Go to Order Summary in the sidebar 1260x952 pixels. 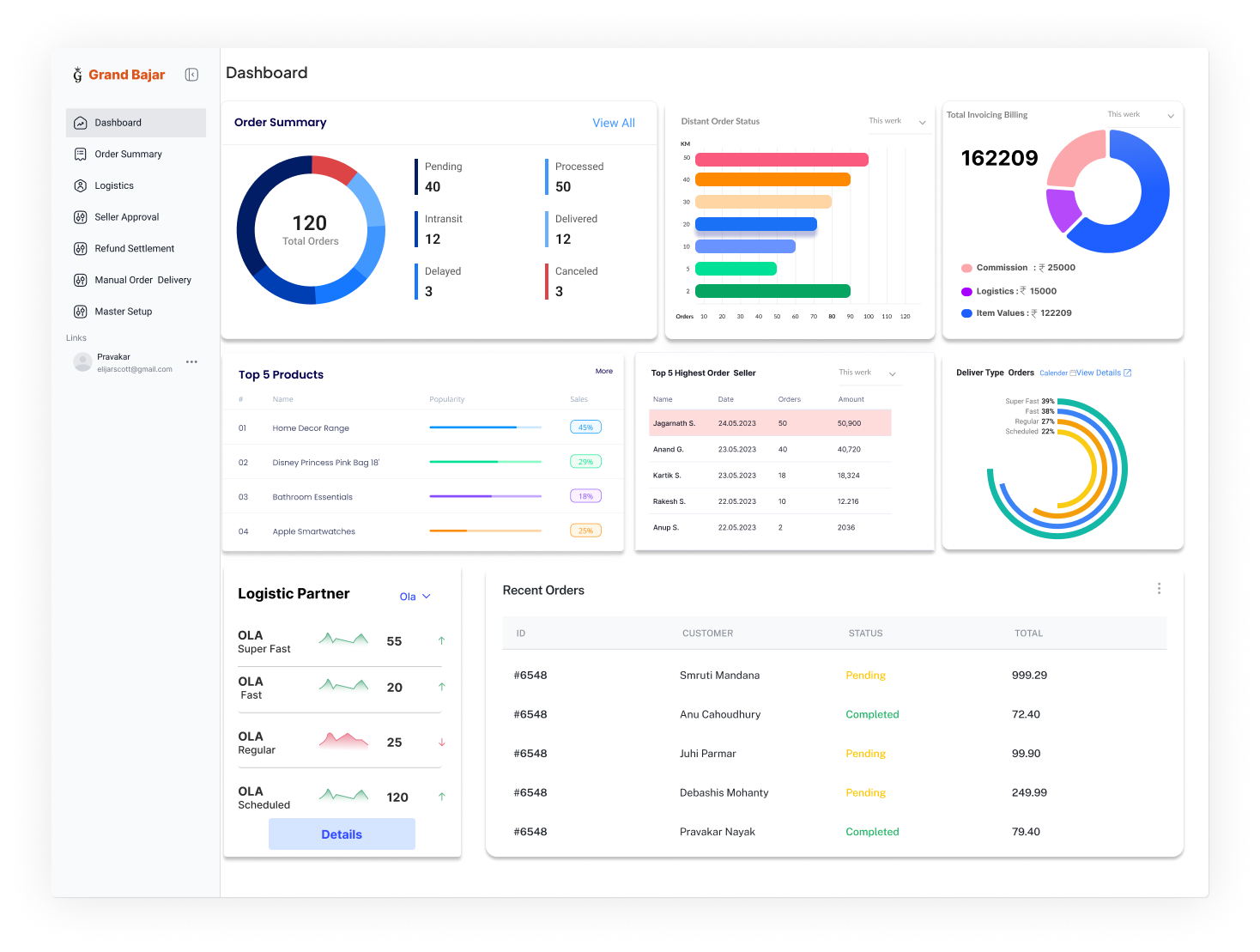128,155
